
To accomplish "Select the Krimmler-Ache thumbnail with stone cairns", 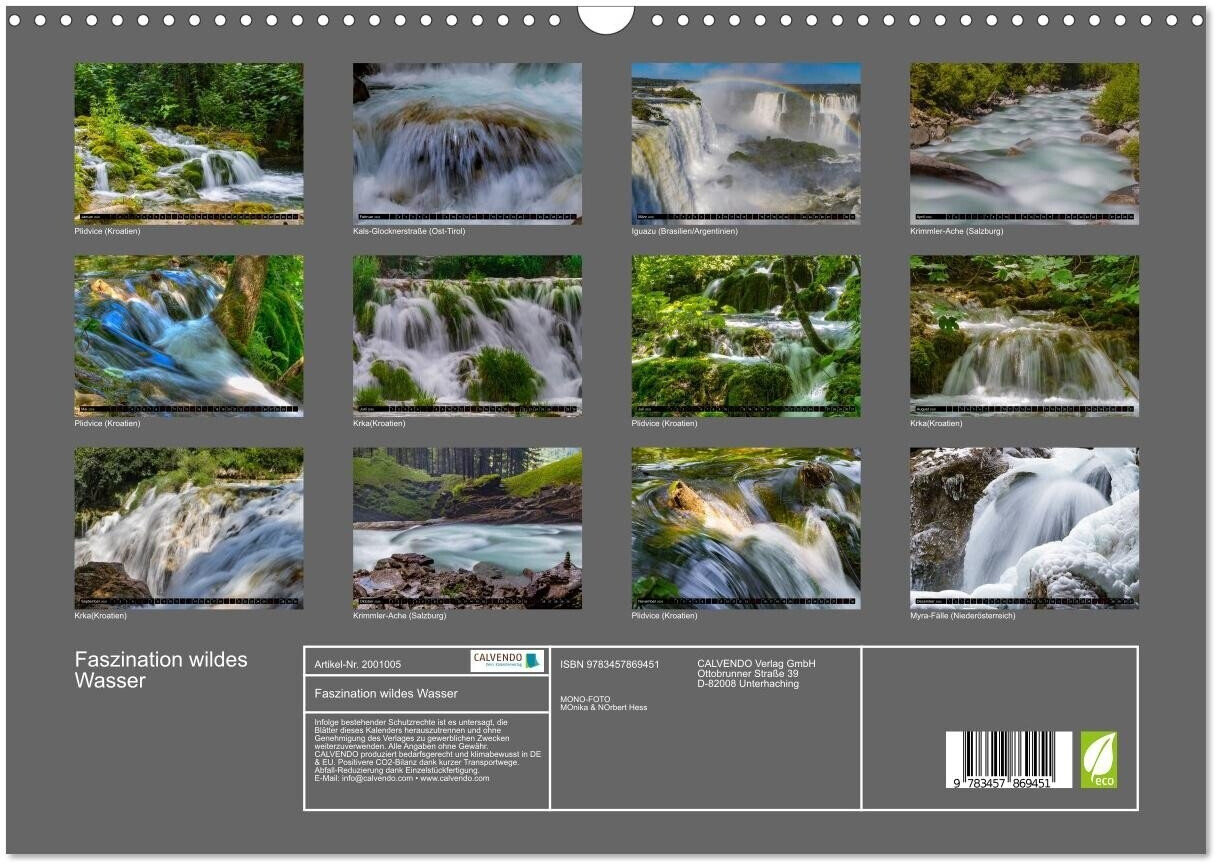I will tap(467, 527).
